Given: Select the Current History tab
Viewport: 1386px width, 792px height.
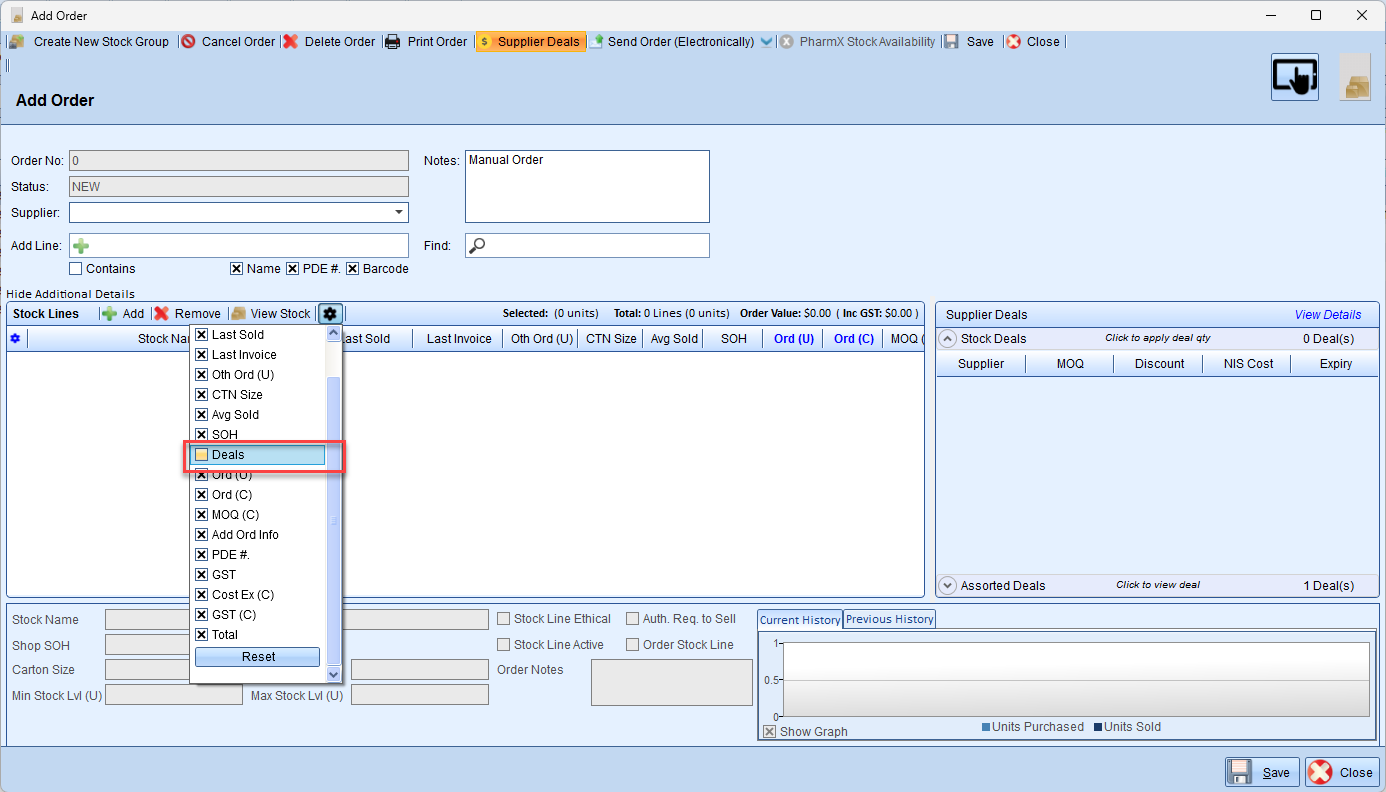Looking at the screenshot, I should pos(800,619).
